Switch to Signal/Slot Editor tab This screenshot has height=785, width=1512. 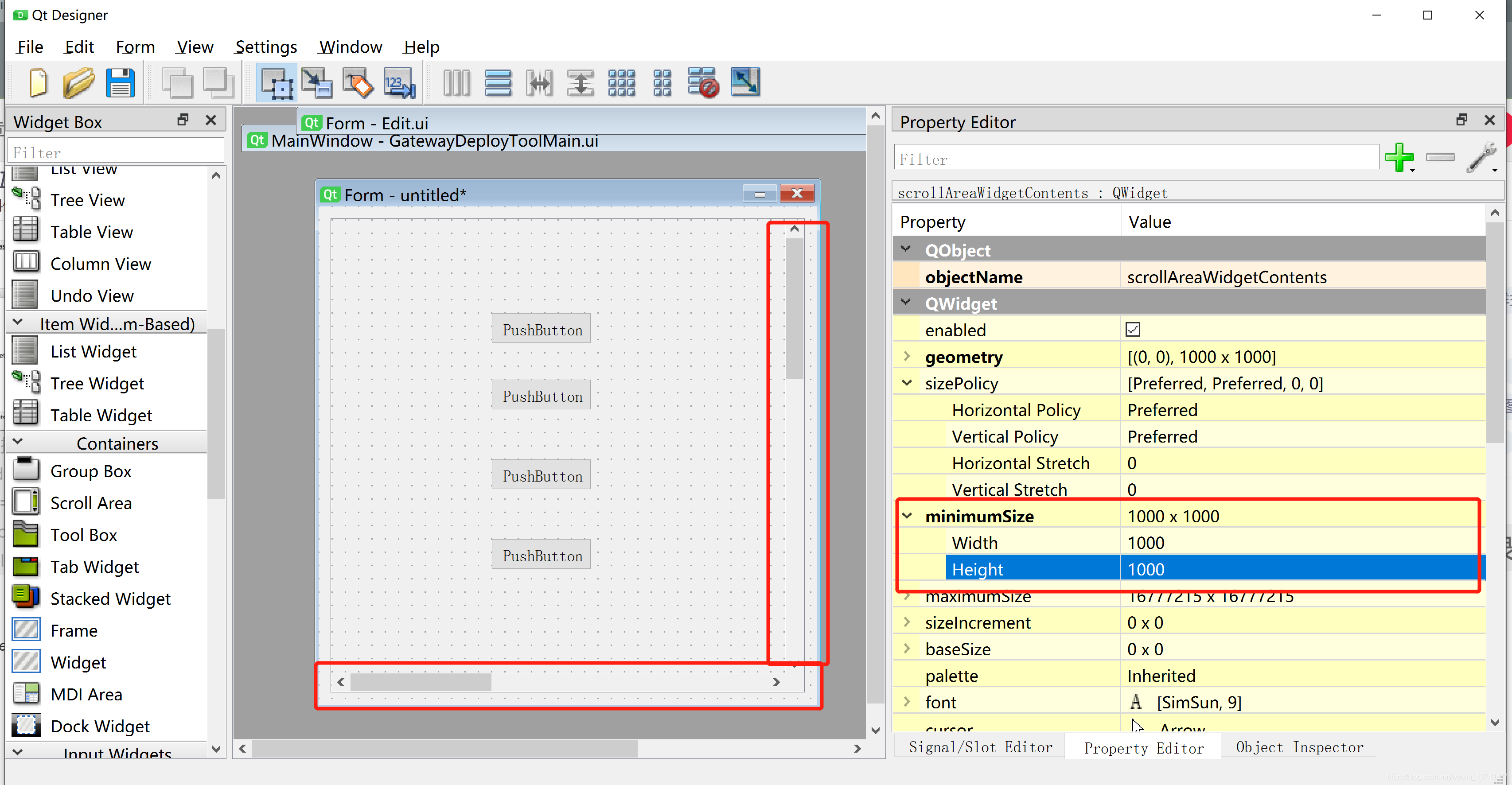[980, 747]
